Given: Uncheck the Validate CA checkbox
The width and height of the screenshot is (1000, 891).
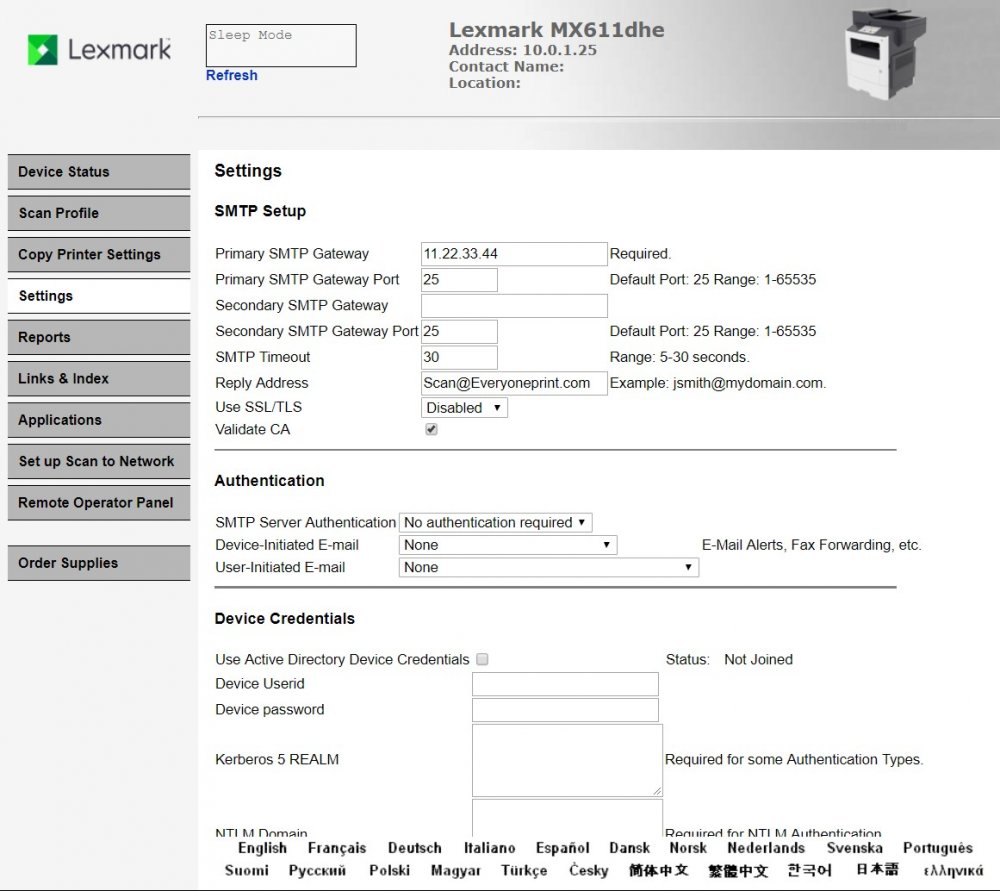Looking at the screenshot, I should [430, 428].
